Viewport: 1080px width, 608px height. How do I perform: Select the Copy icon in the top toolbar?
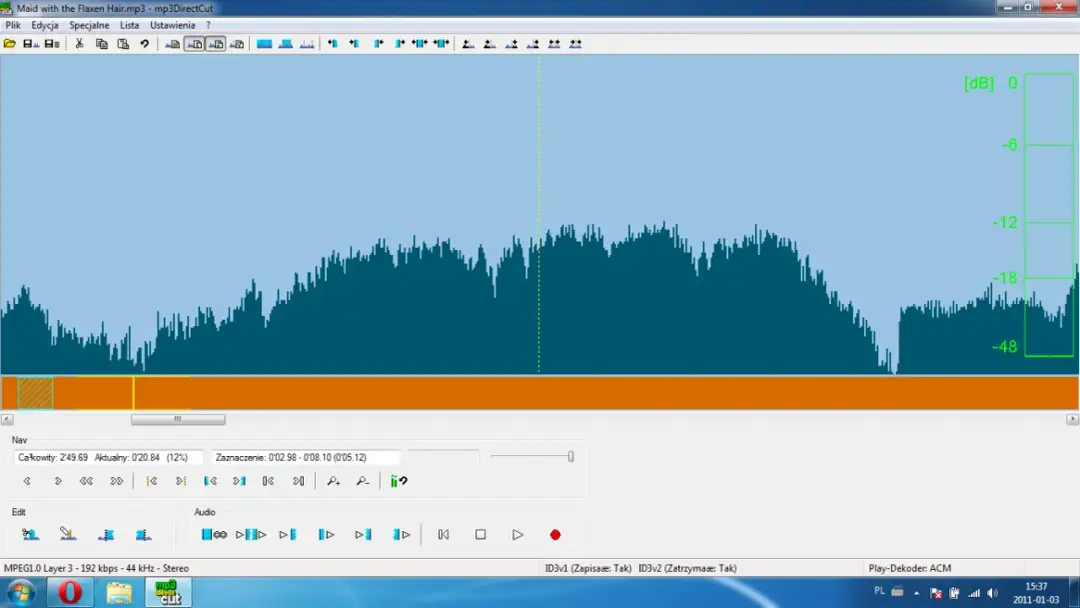coord(100,43)
